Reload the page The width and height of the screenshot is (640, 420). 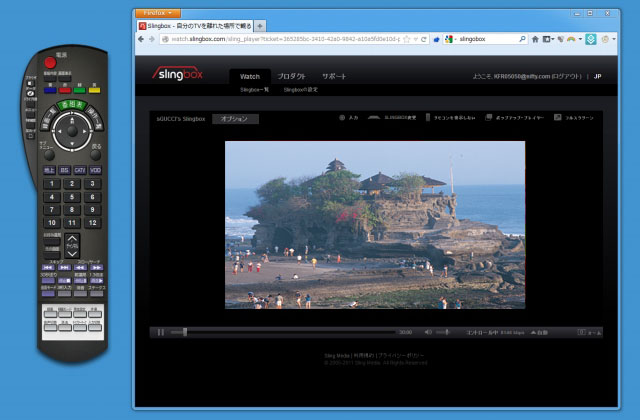[424, 39]
